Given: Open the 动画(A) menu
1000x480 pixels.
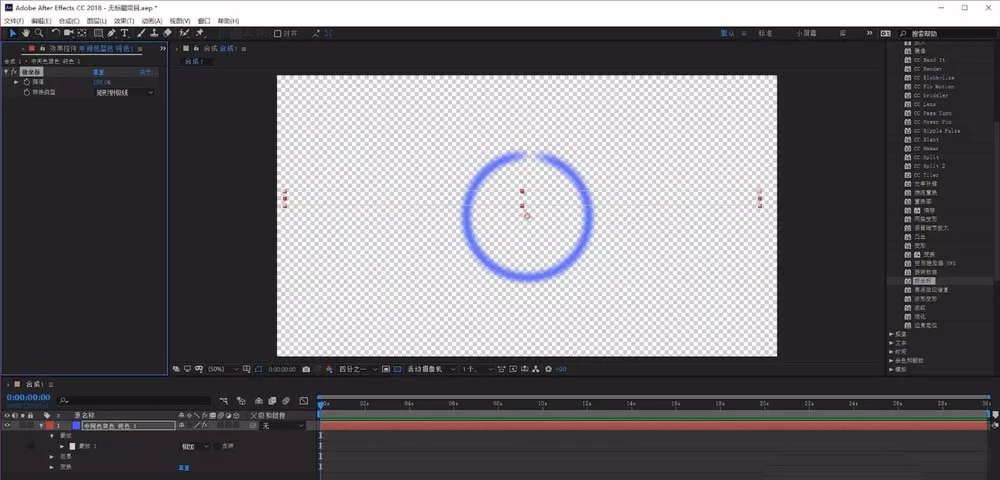Looking at the screenshot, I should (x=152, y=21).
